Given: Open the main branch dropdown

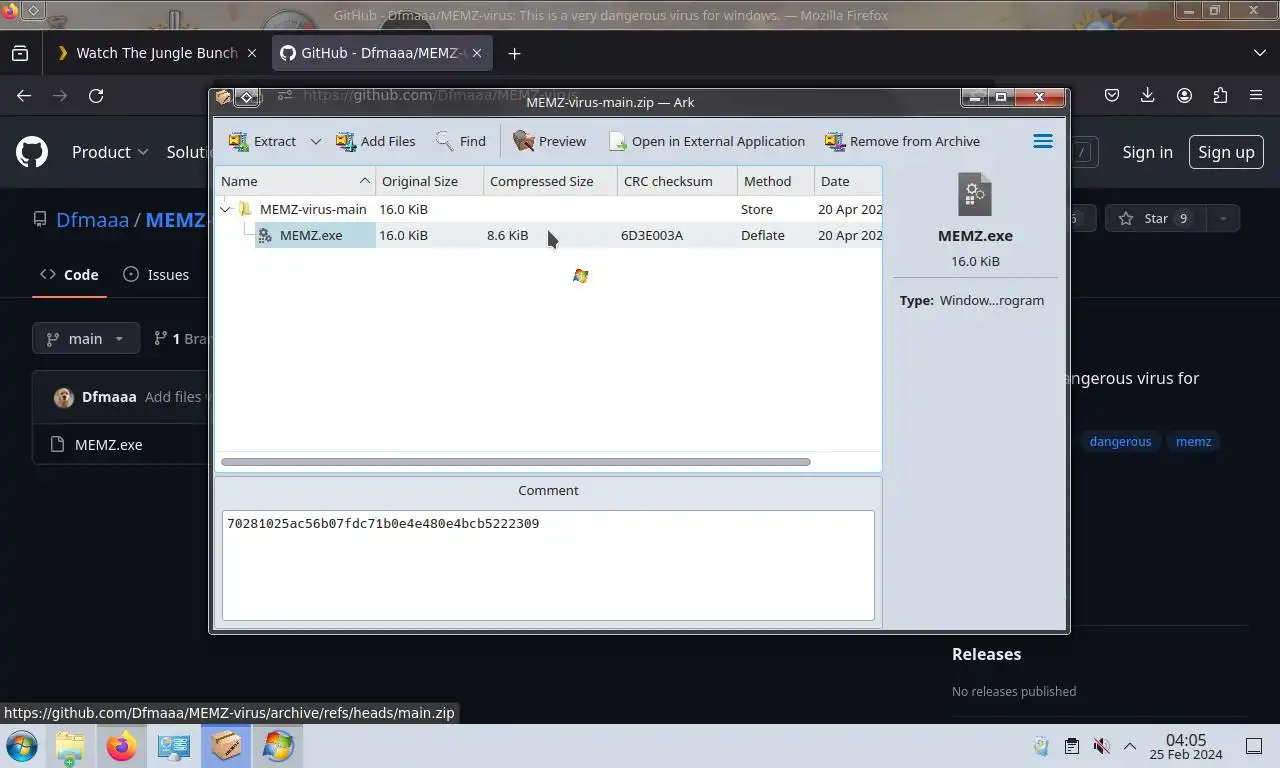Looking at the screenshot, I should [85, 338].
